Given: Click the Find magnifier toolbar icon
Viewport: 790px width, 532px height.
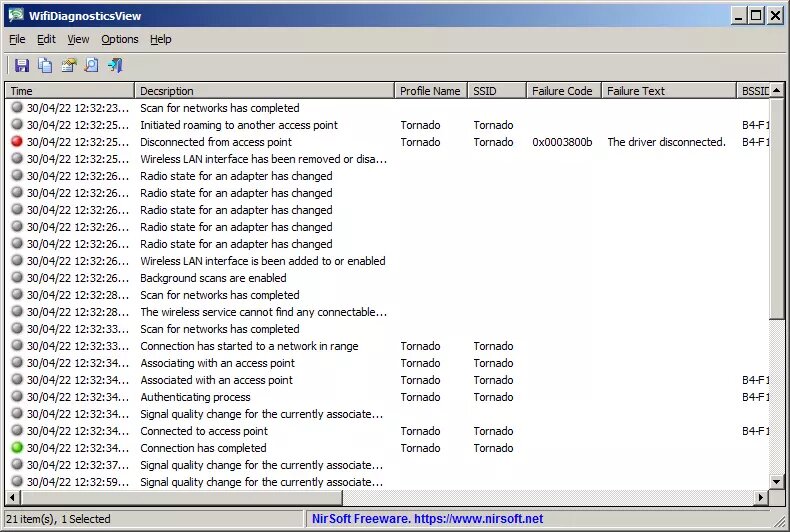Looking at the screenshot, I should (92, 66).
